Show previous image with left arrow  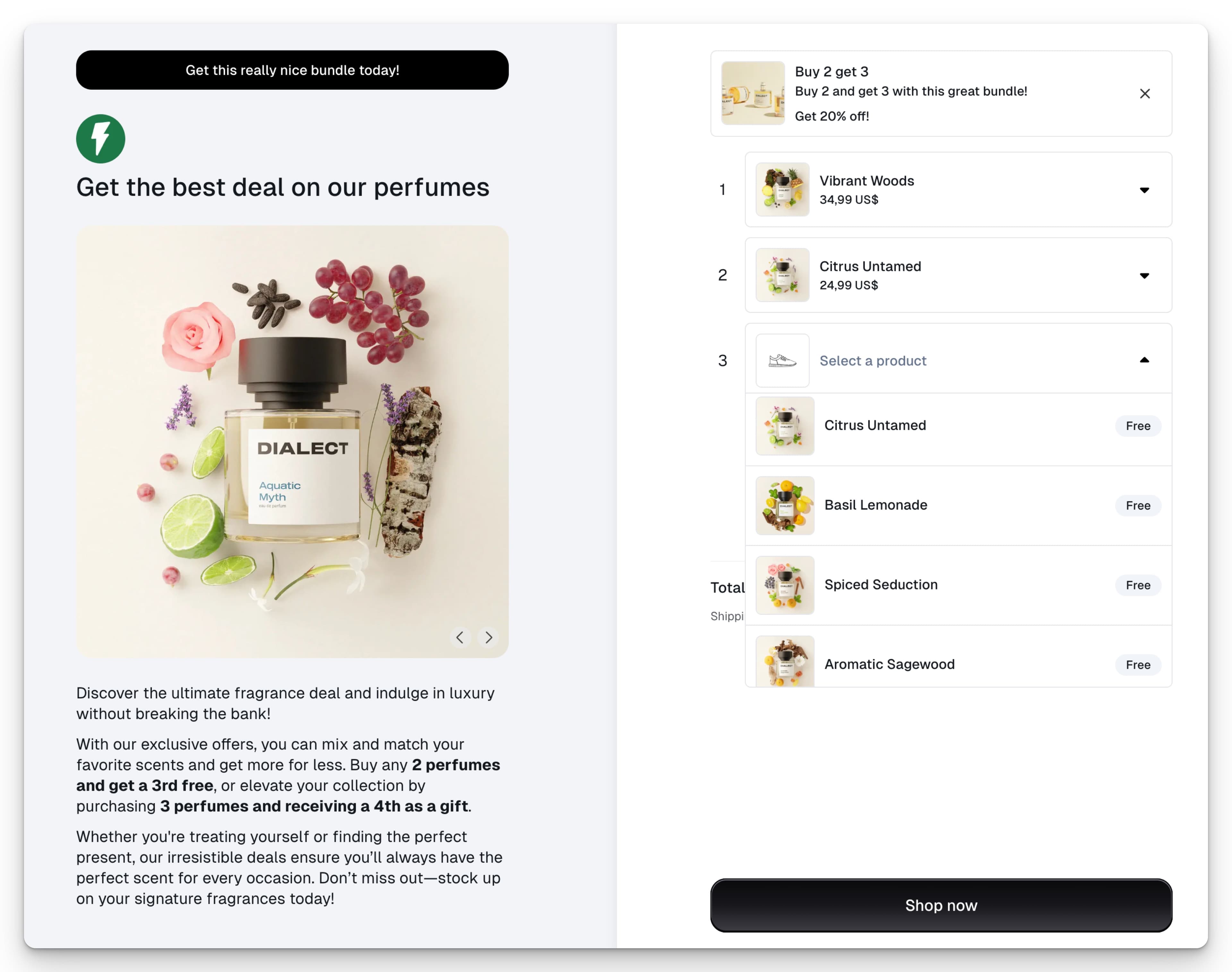(460, 637)
